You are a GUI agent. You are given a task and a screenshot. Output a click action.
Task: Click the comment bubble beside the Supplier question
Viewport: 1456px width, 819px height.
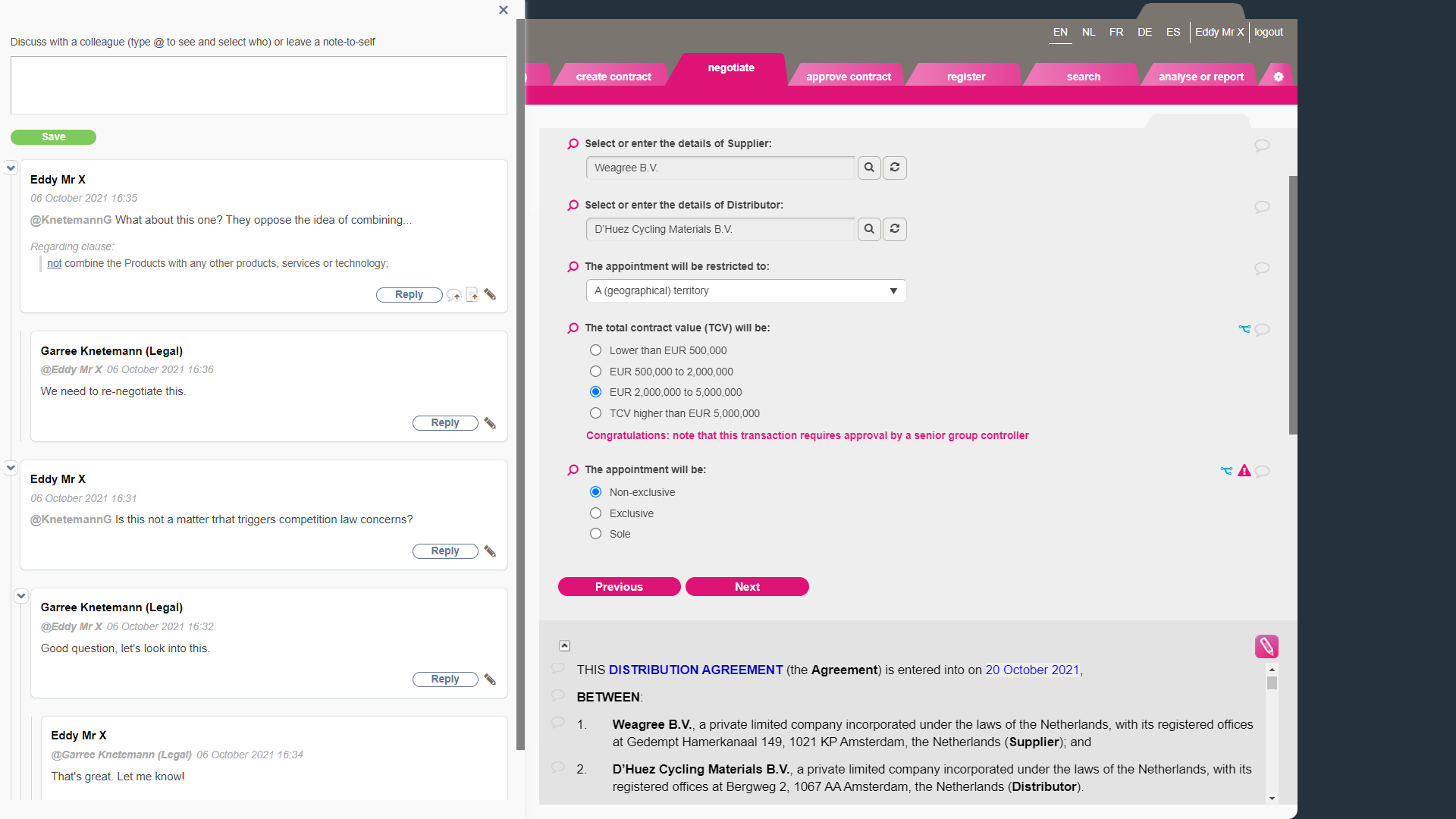1261,146
